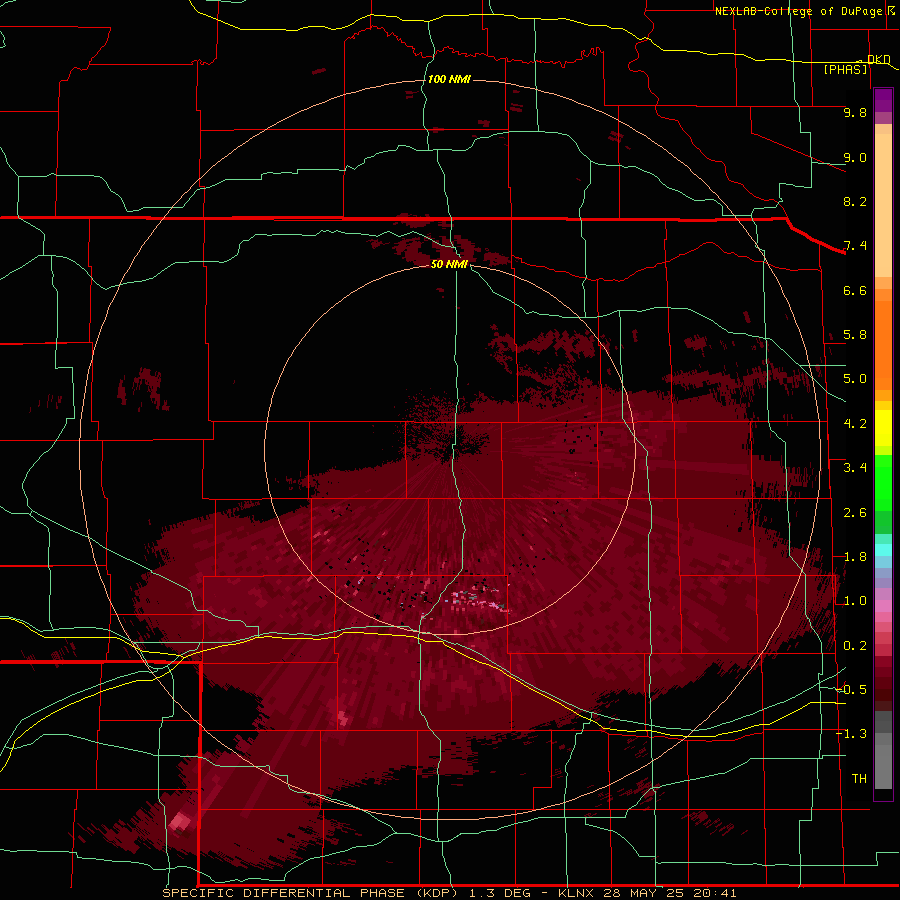Click the 100 NMI range ring label
This screenshot has height=900, width=900.
point(449,79)
